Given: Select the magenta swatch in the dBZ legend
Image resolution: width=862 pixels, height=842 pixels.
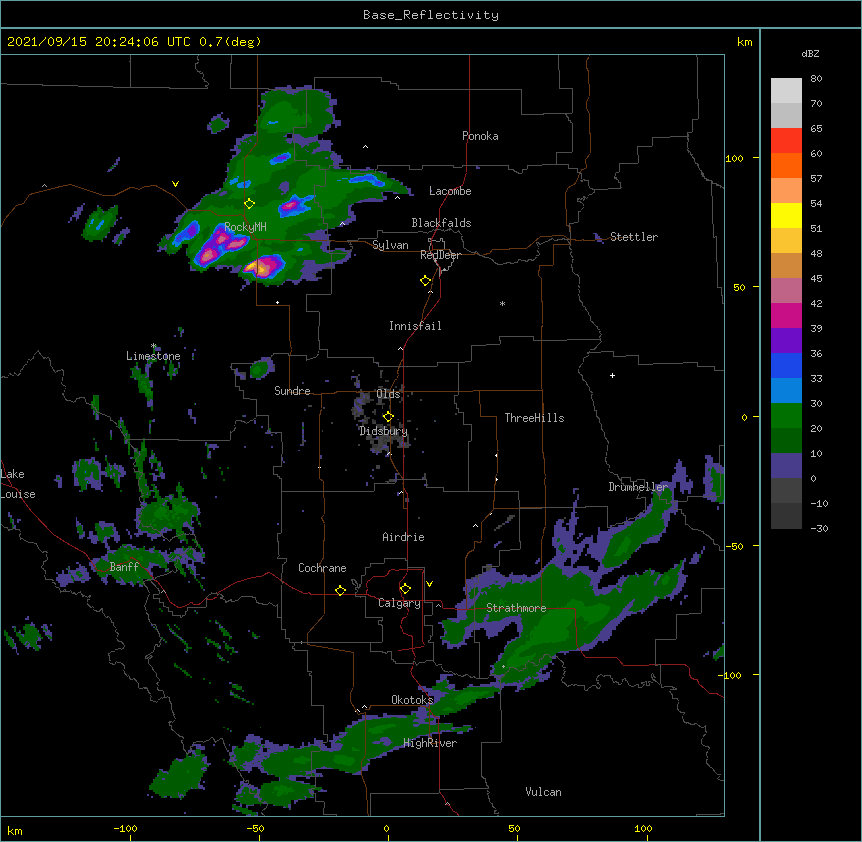Looking at the screenshot, I should [786, 315].
